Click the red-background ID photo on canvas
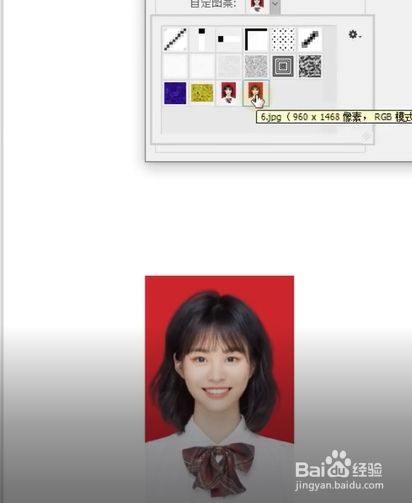Image resolution: width=412 pixels, height=503 pixels. coord(219,388)
